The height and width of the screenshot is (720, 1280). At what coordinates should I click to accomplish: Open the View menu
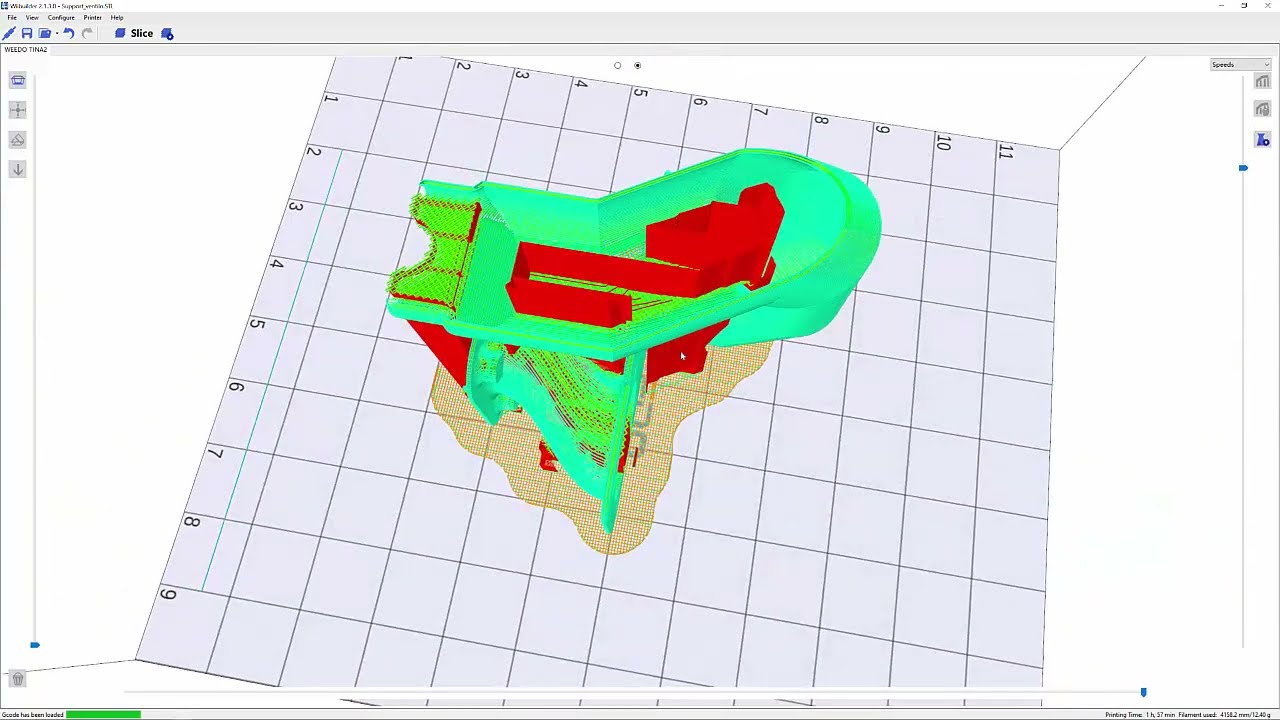[x=32, y=17]
